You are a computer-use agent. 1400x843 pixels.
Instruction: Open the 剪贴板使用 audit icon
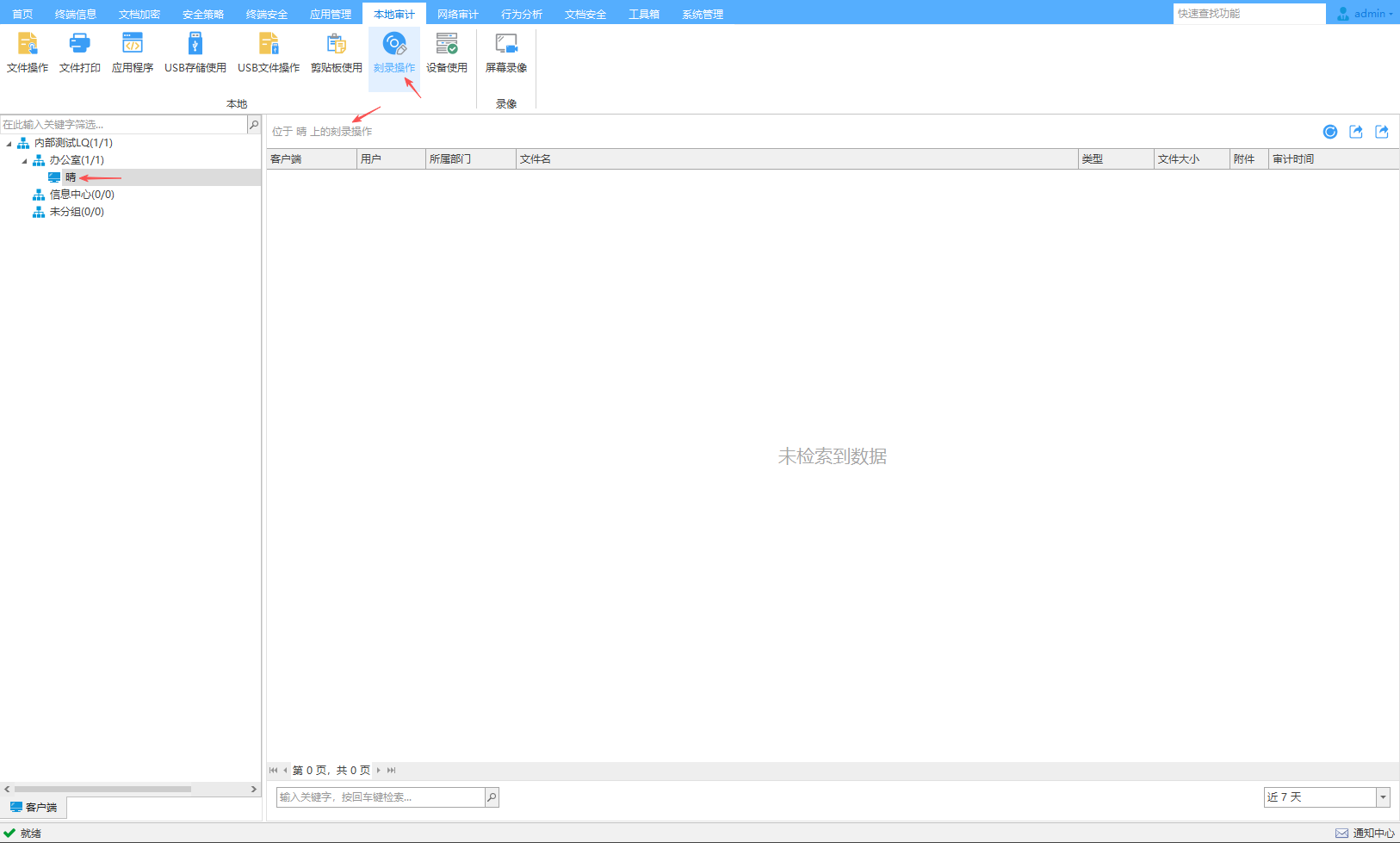[336, 52]
